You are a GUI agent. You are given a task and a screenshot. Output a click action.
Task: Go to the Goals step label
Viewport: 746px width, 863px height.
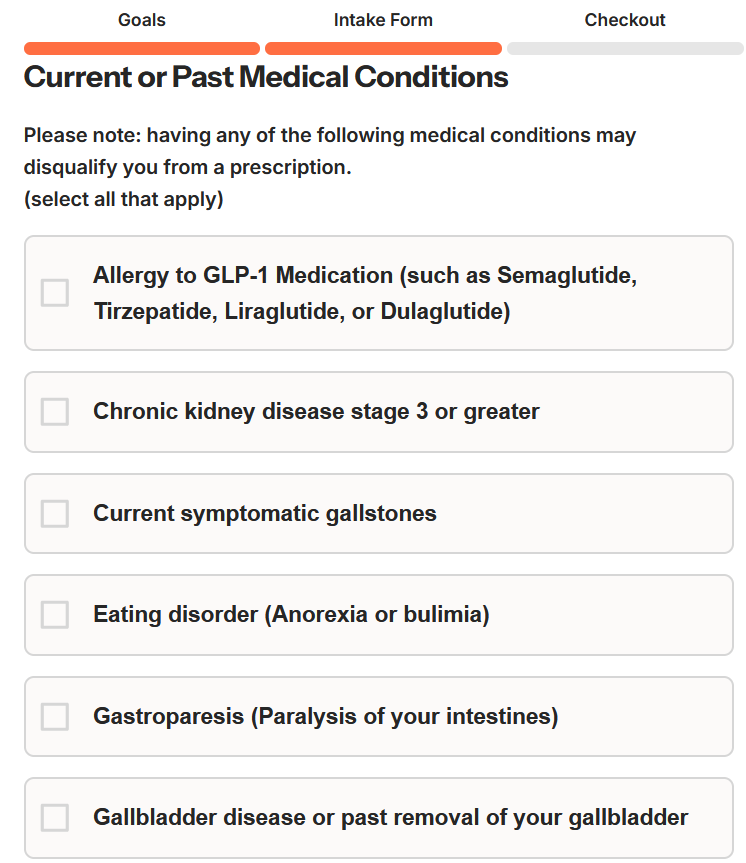point(142,20)
